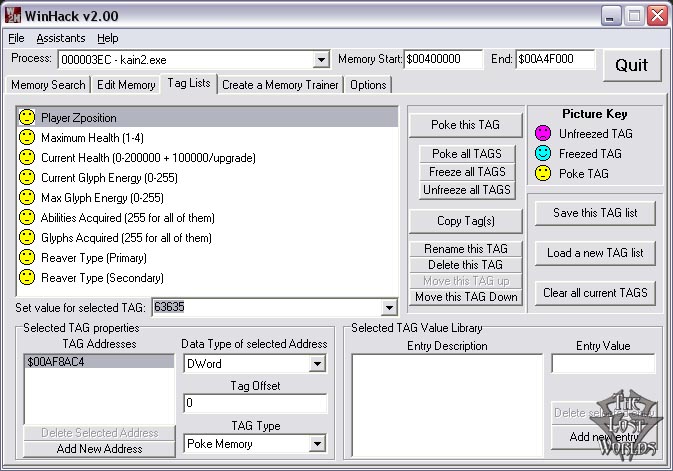Image resolution: width=673 pixels, height=471 pixels.
Task: Click the smiley icon beside Current Health
Action: 27,157
